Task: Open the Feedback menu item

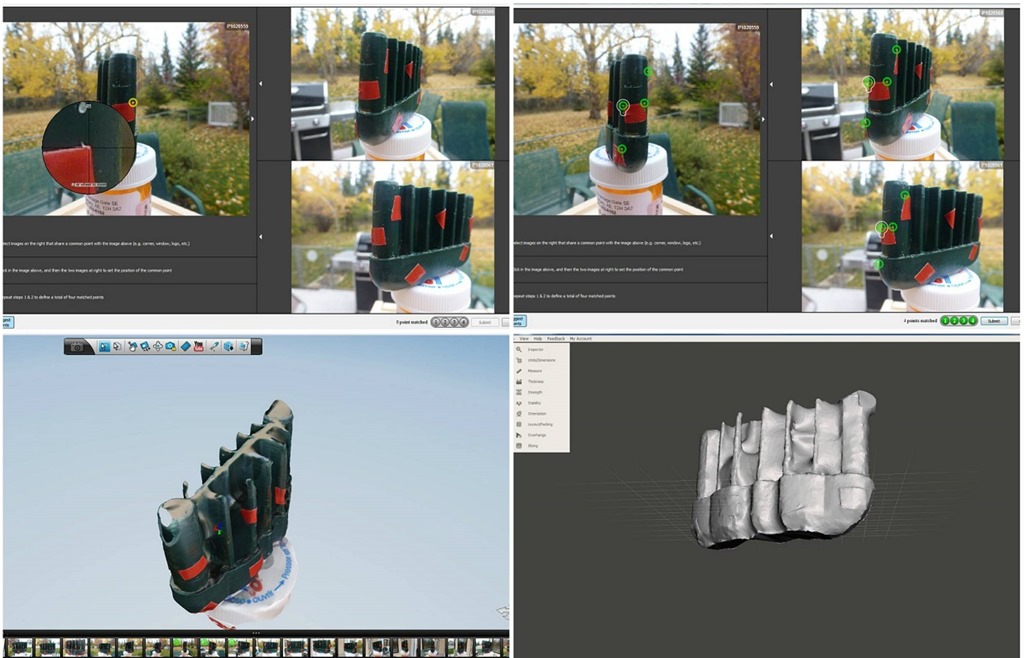Action: pyautogui.click(x=555, y=339)
